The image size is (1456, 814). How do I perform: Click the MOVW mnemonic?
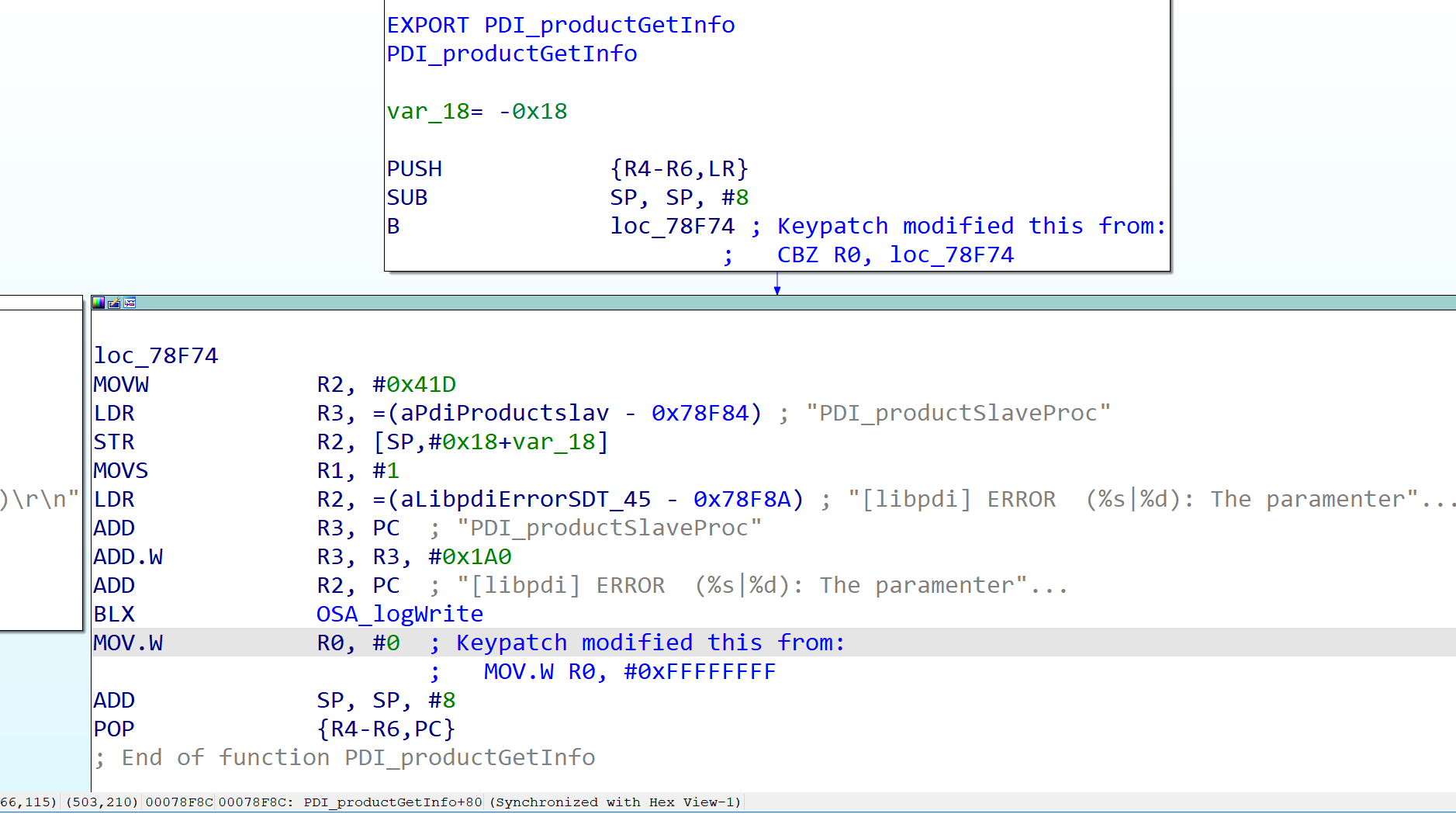click(x=121, y=384)
